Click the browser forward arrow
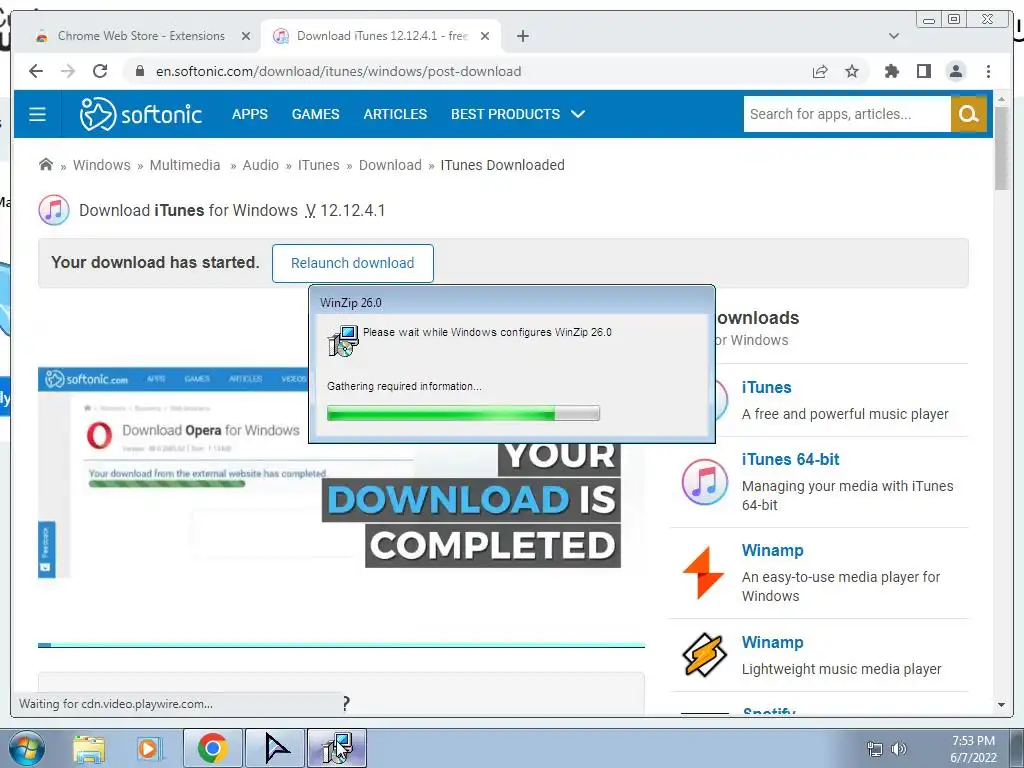 point(68,71)
